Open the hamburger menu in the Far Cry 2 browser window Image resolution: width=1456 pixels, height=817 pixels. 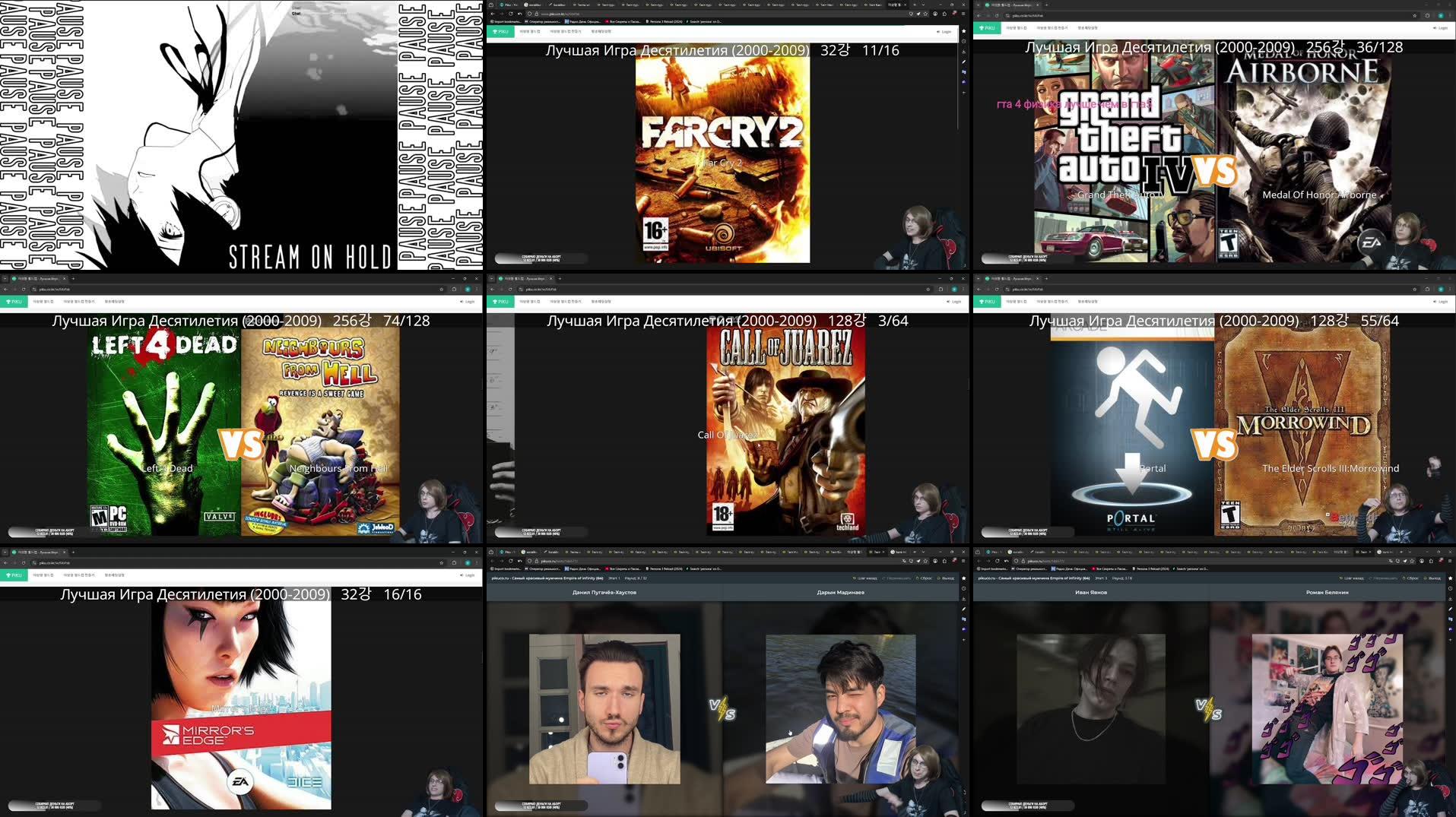(963, 14)
